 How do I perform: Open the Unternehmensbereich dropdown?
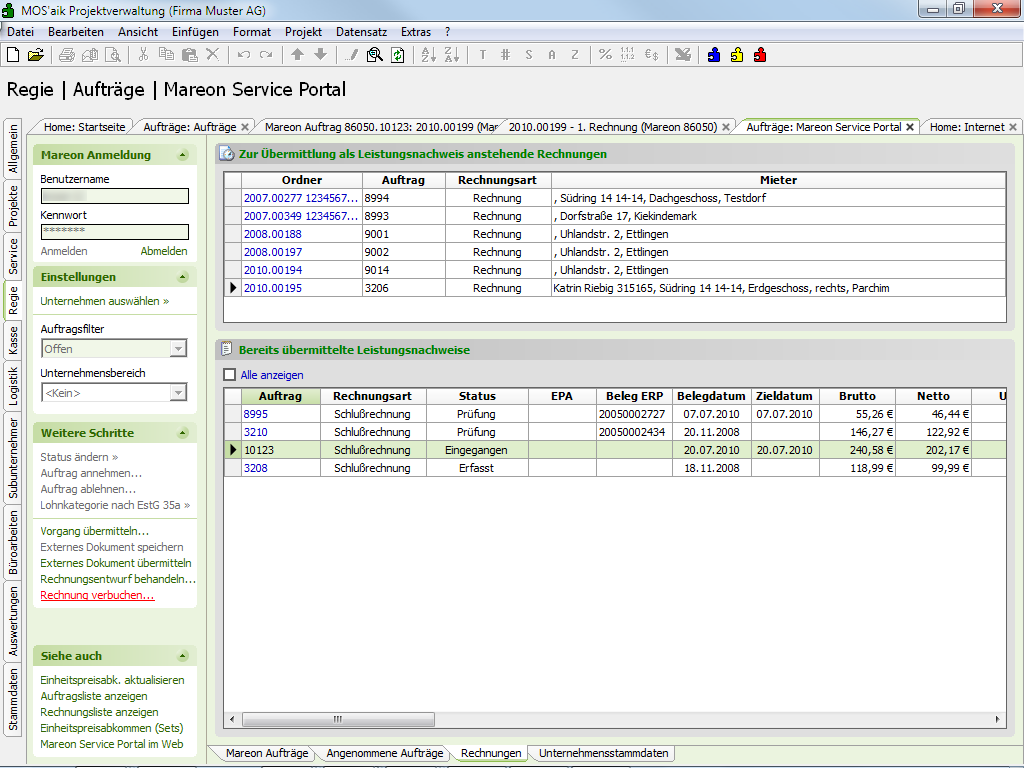point(178,392)
